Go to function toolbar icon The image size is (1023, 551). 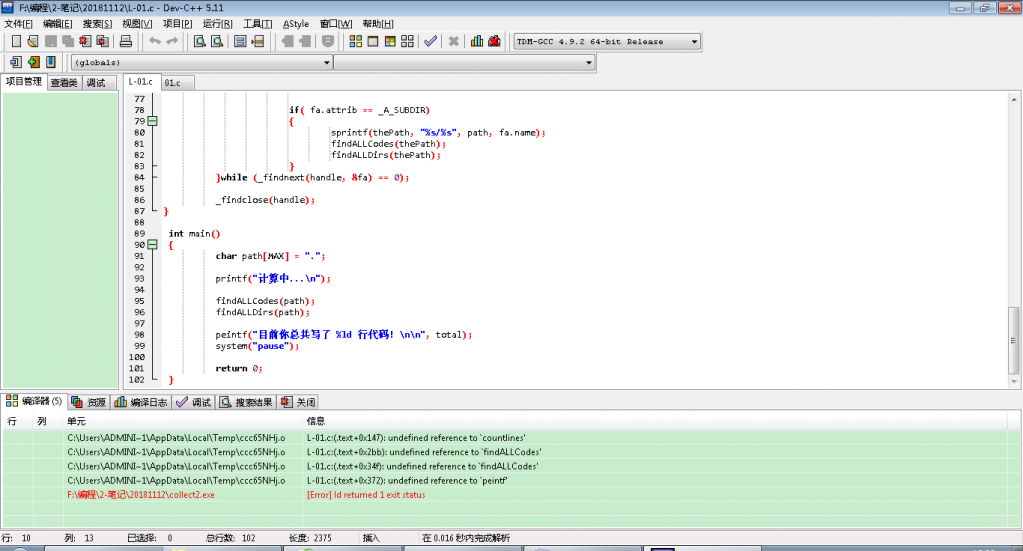240,41
